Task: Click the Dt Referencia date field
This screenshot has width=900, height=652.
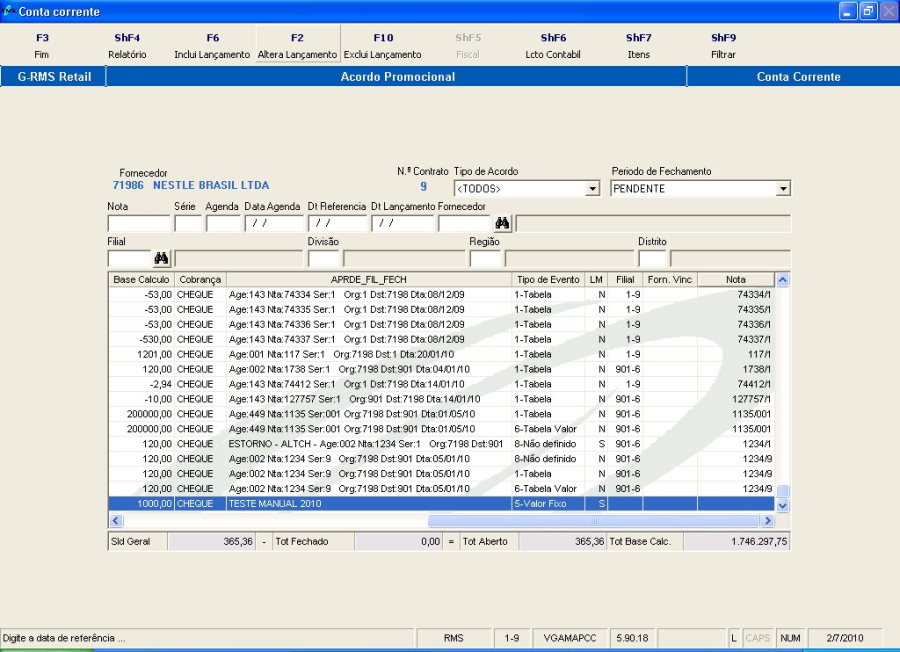Action: (337, 223)
